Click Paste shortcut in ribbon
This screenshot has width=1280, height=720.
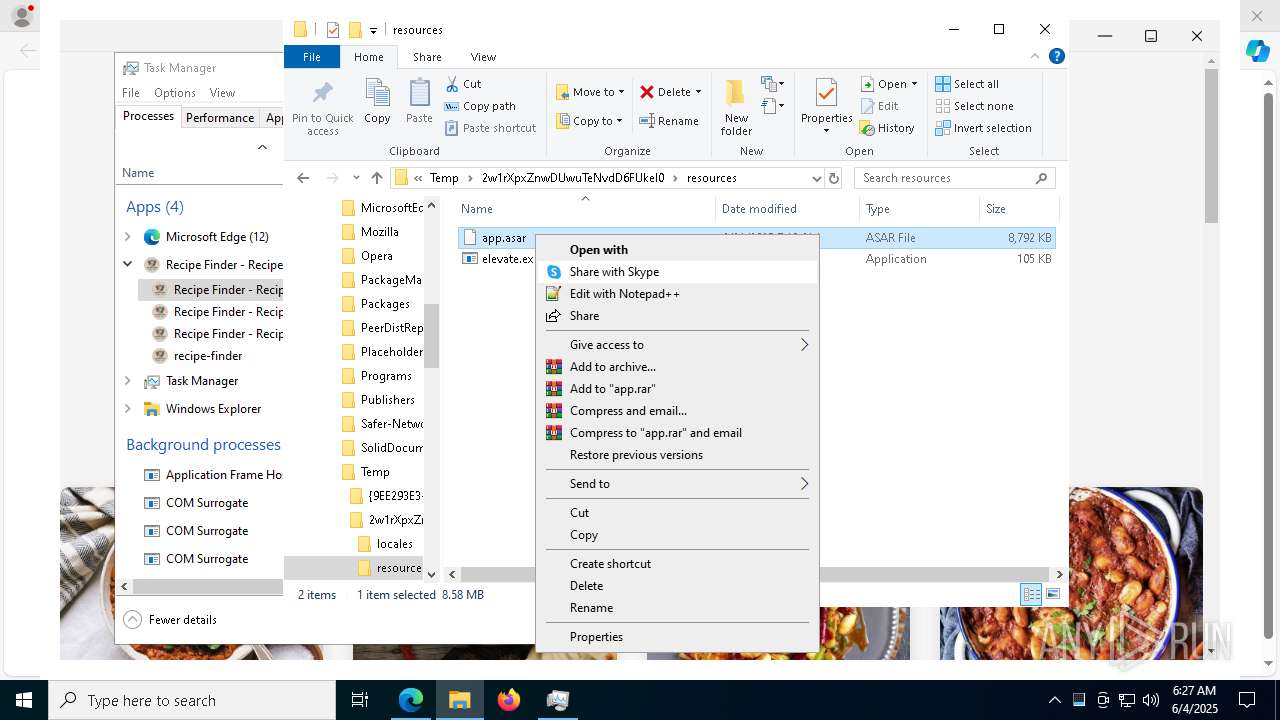click(490, 128)
